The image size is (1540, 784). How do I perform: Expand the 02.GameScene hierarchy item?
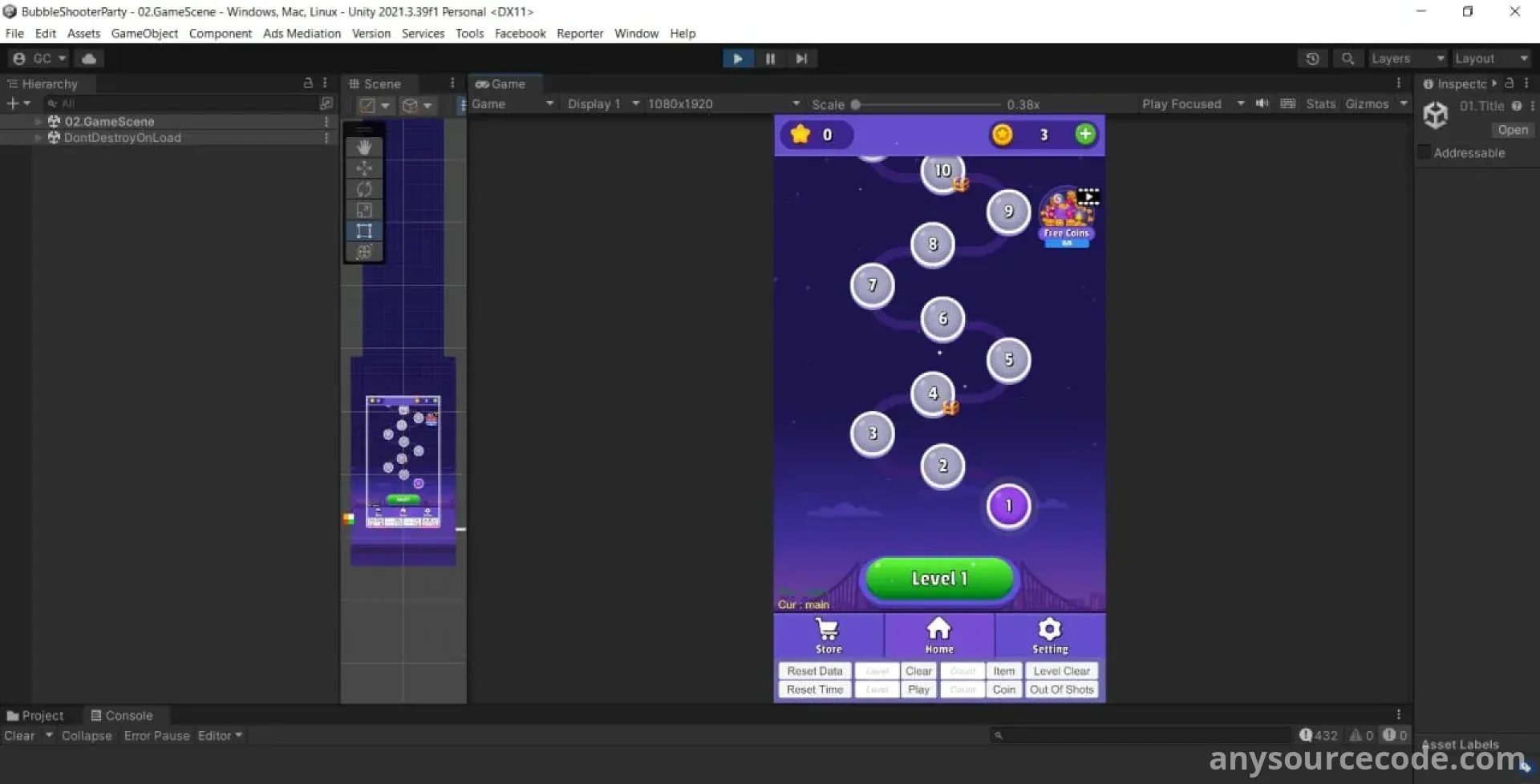click(x=38, y=122)
